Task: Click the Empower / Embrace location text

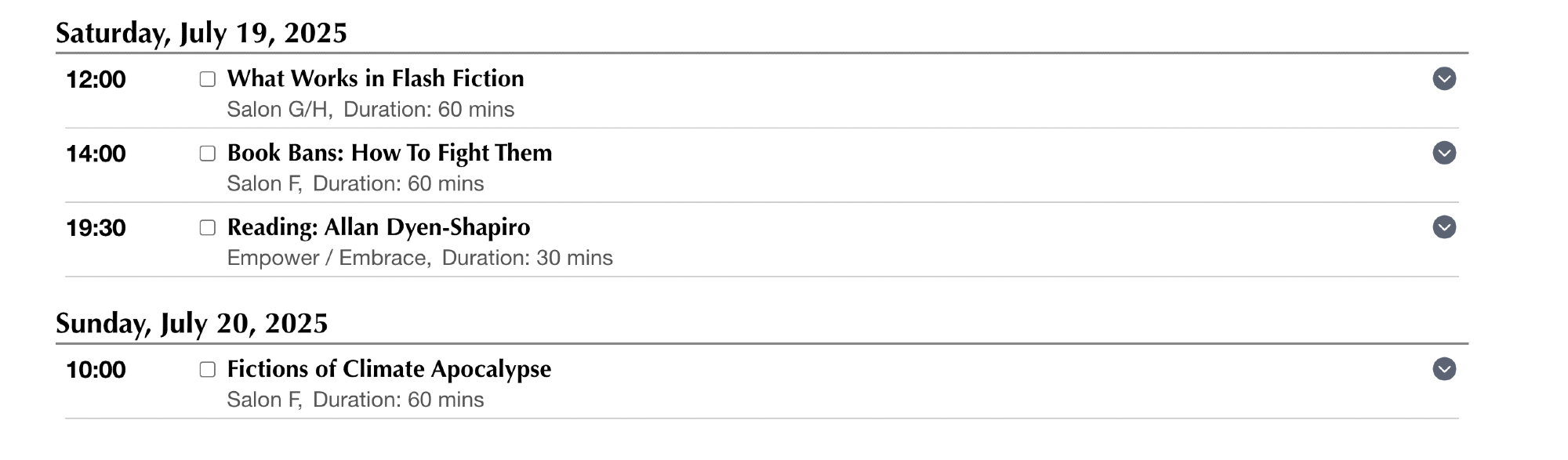Action: coord(328,258)
